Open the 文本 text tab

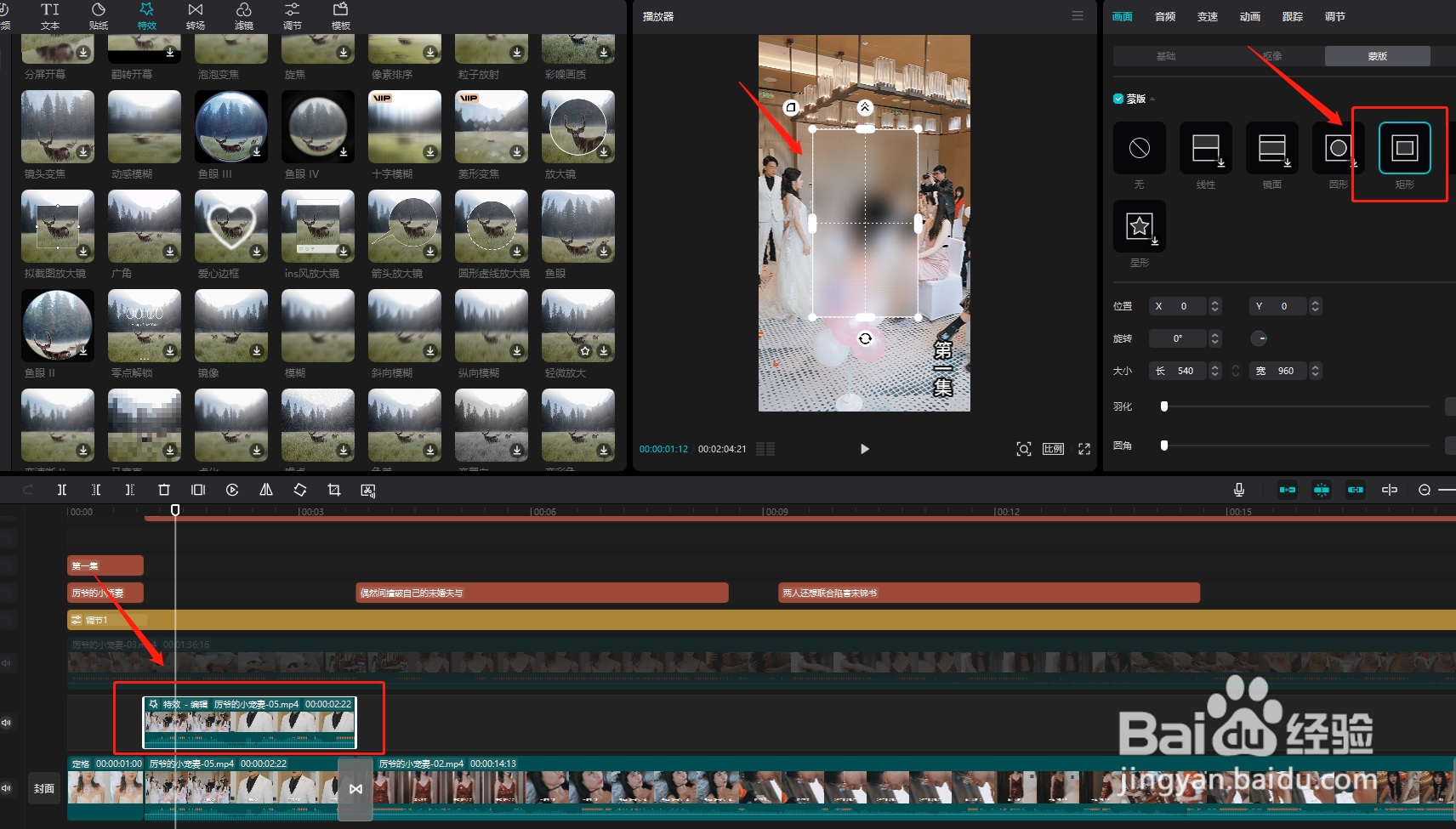50,15
